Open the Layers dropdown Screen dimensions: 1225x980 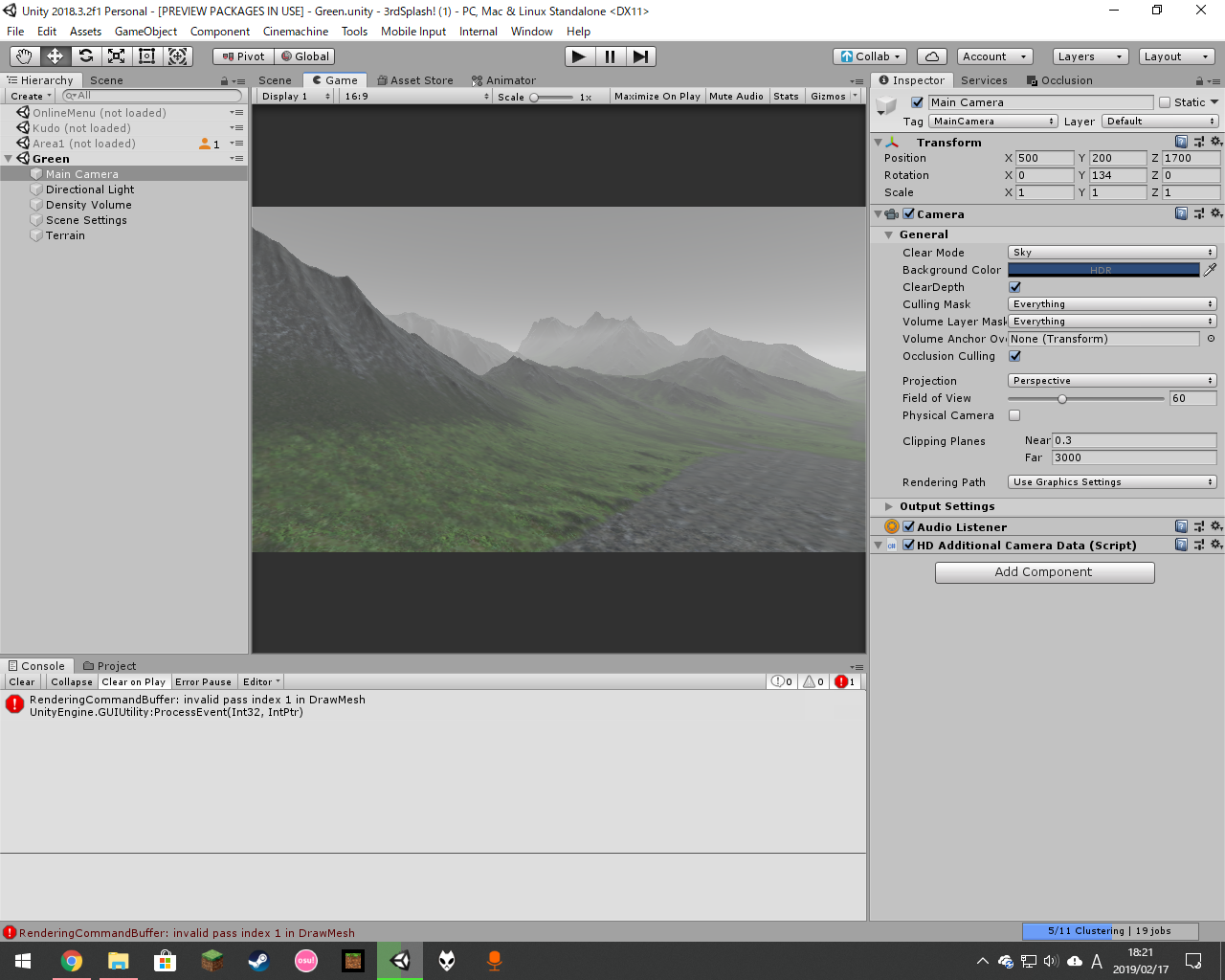(x=1089, y=56)
